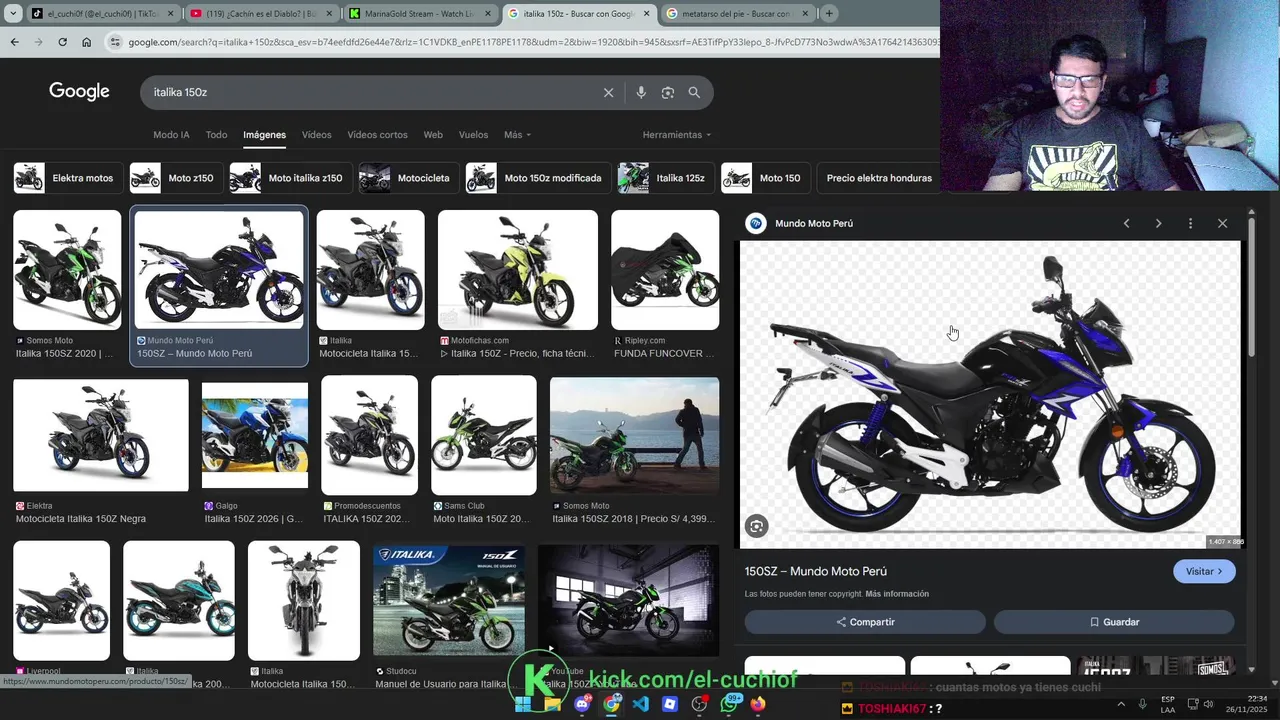Save the image with Guardar button
Image resolution: width=1280 pixels, height=720 pixels.
tap(1114, 622)
